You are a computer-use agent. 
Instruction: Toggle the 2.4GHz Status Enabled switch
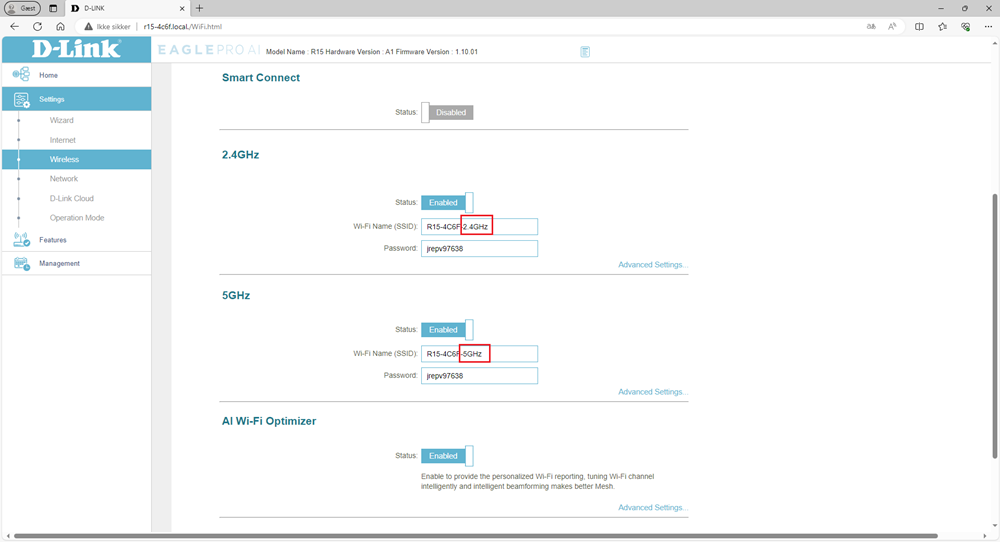pos(447,203)
